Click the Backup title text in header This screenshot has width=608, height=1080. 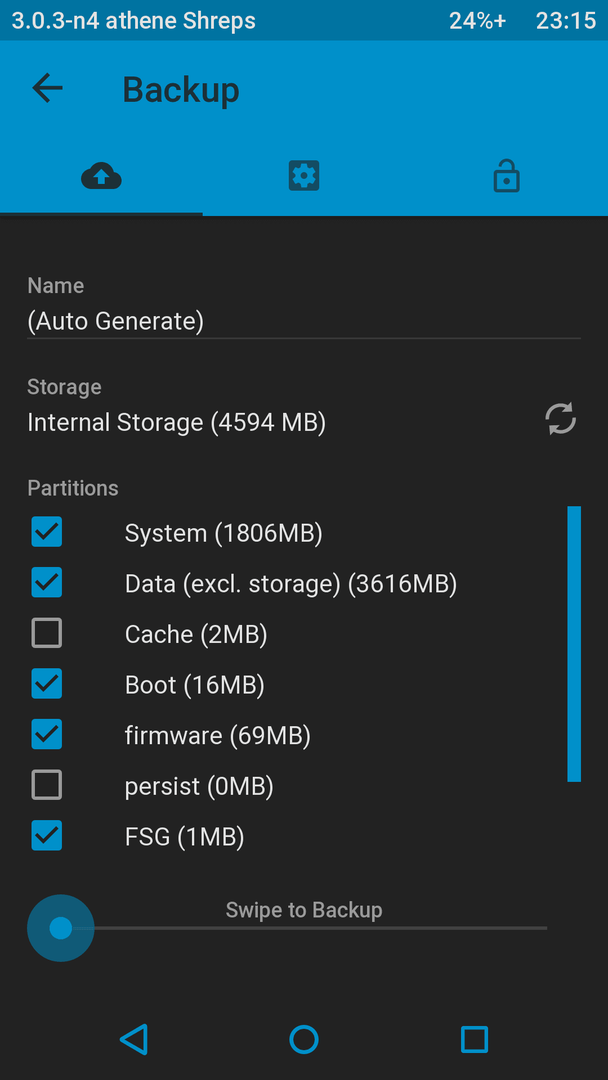181,90
